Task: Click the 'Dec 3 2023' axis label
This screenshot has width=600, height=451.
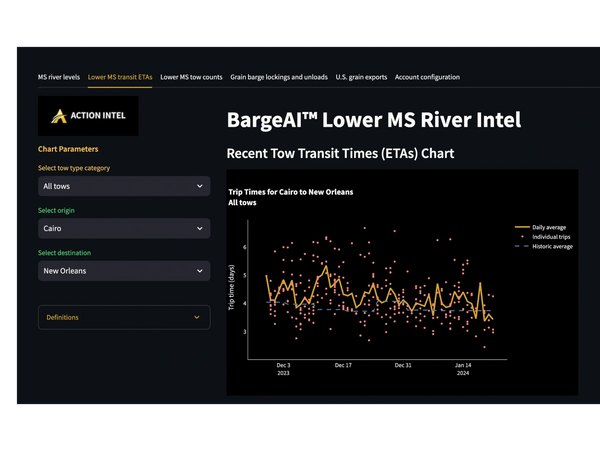Action: [283, 369]
